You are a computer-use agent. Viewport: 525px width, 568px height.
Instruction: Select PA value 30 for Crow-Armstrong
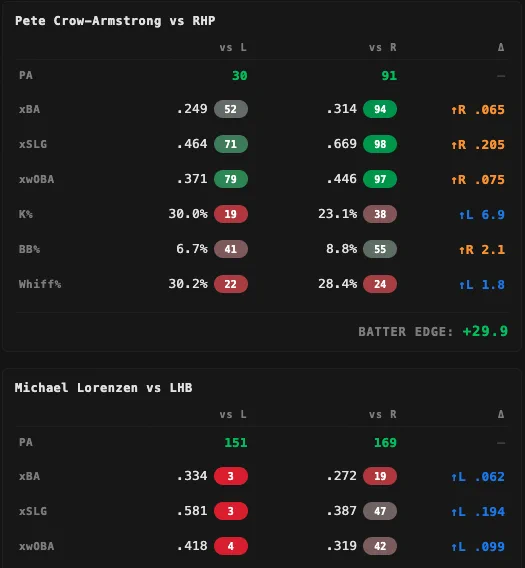(x=239, y=76)
